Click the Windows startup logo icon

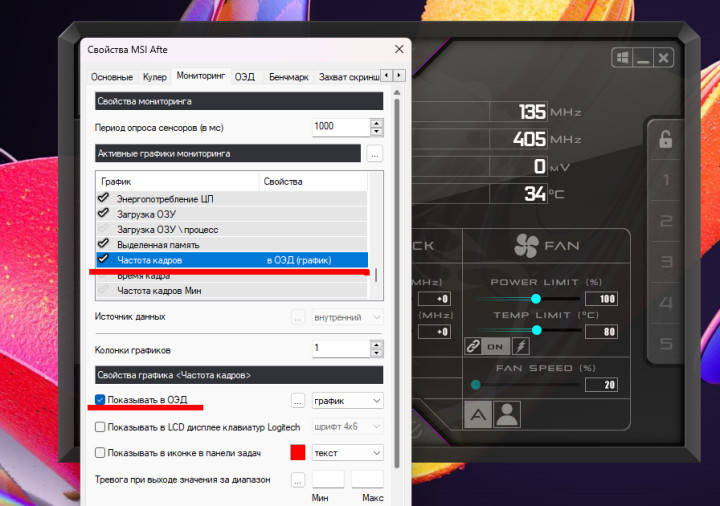point(622,59)
